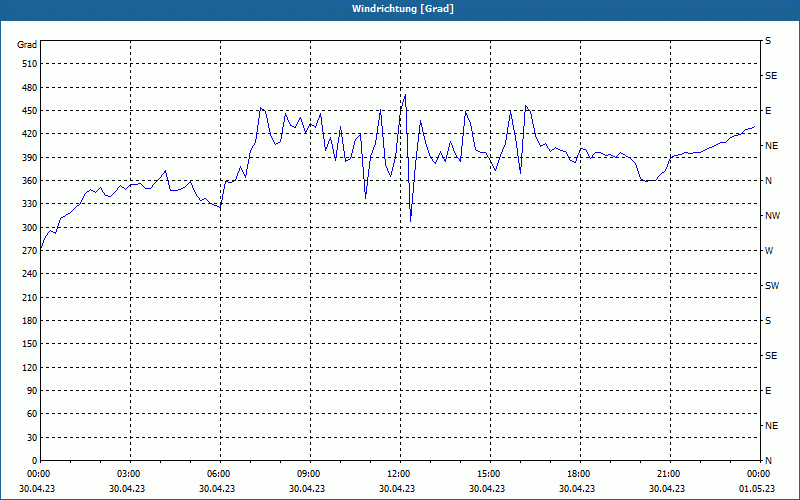Select the 01.05.23 date label
Viewport: 800px width, 500px height.
click(757, 489)
